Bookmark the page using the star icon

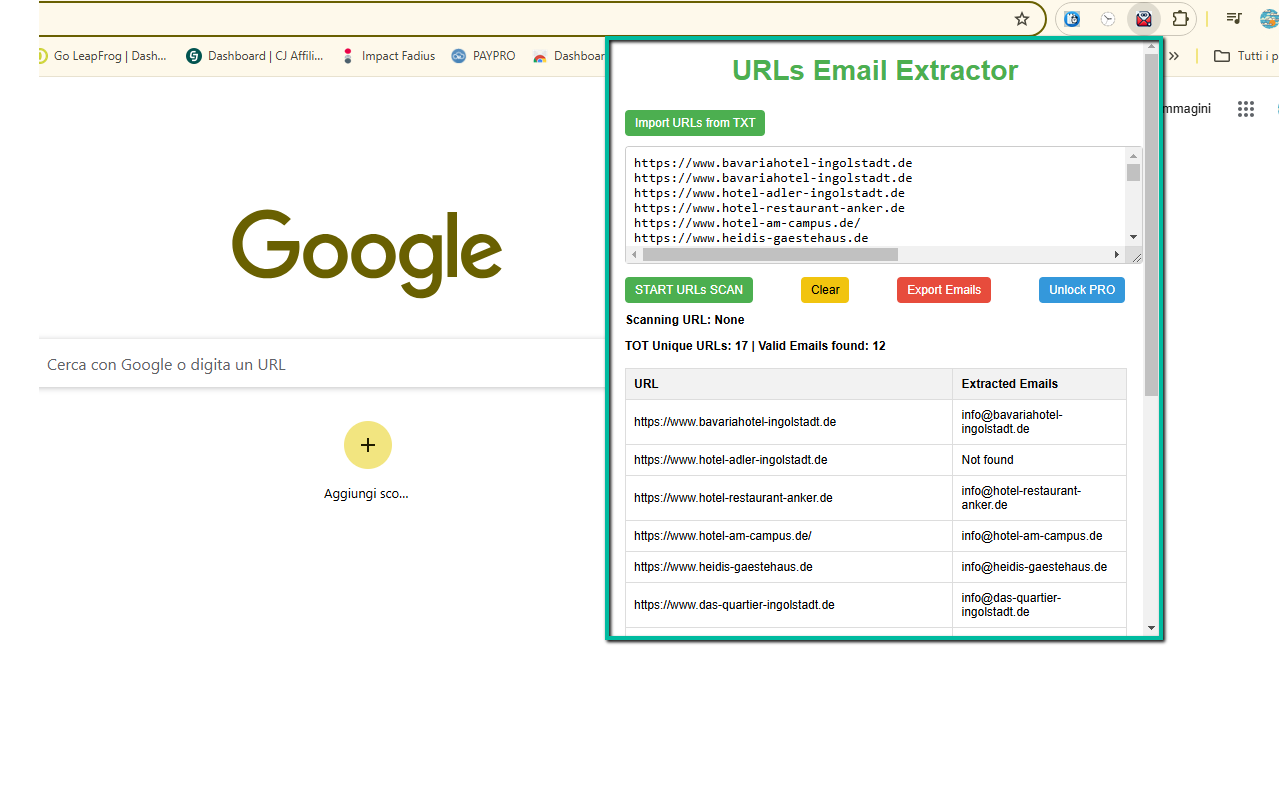pyautogui.click(x=1021, y=18)
